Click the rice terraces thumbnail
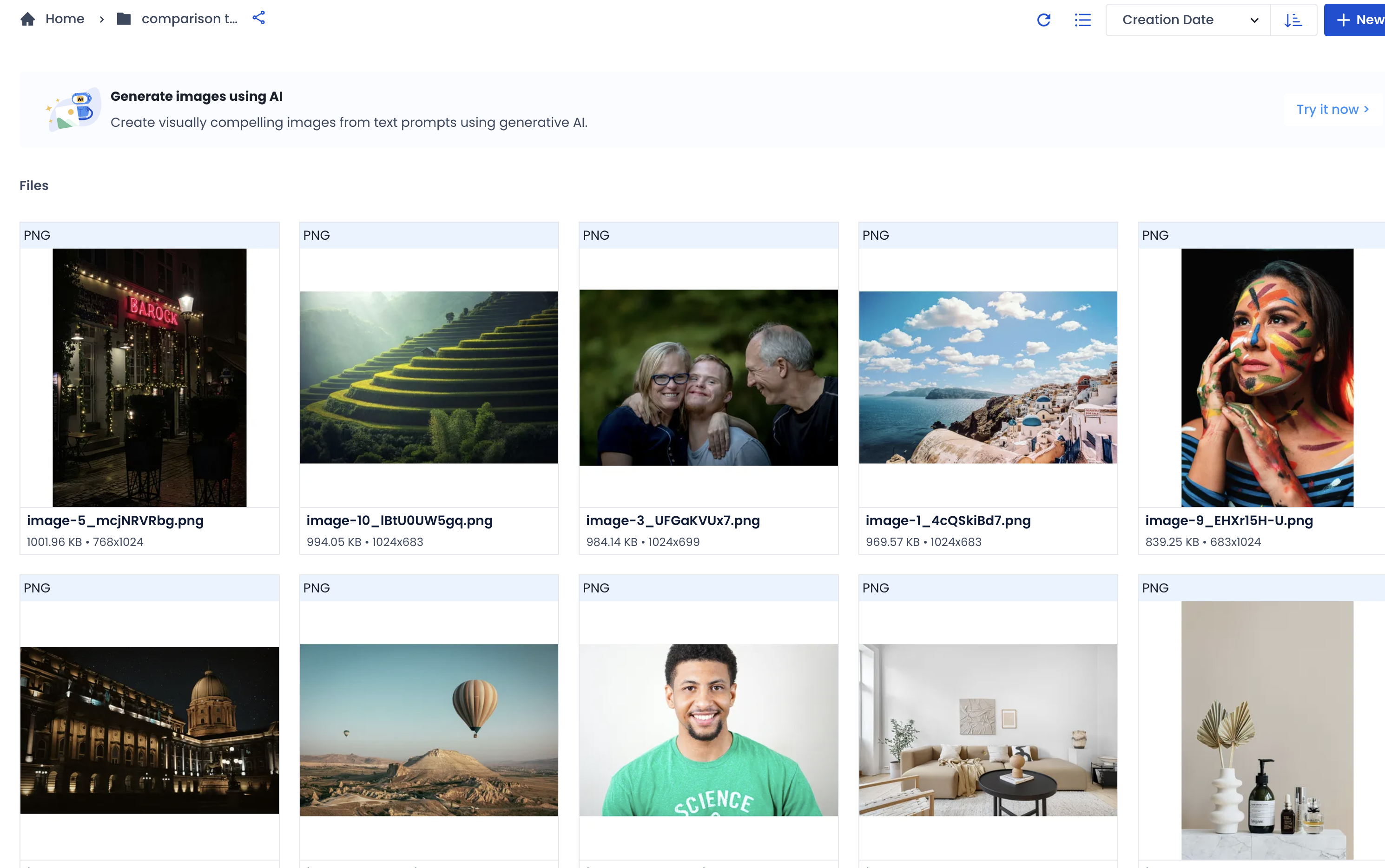The width and height of the screenshot is (1385, 868). pyautogui.click(x=429, y=376)
